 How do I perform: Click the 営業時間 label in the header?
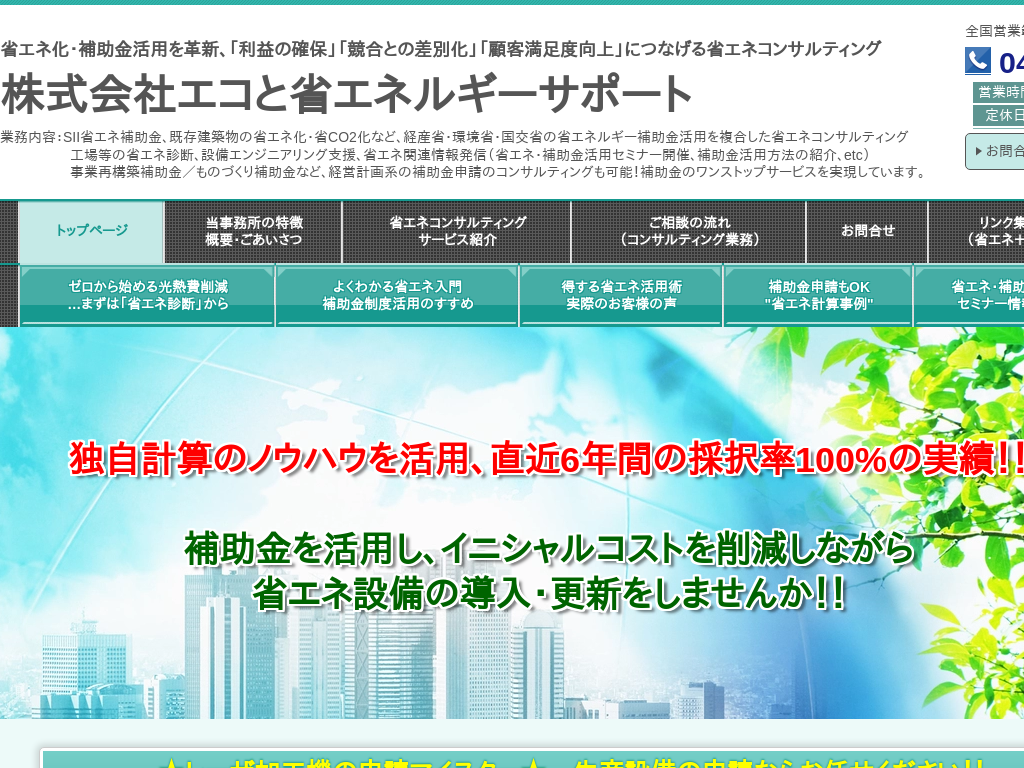[999, 92]
